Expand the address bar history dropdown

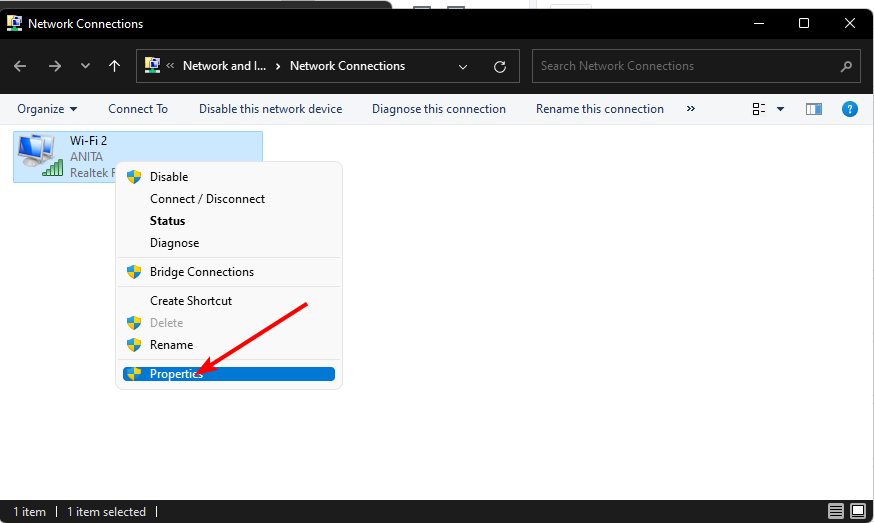pos(463,66)
